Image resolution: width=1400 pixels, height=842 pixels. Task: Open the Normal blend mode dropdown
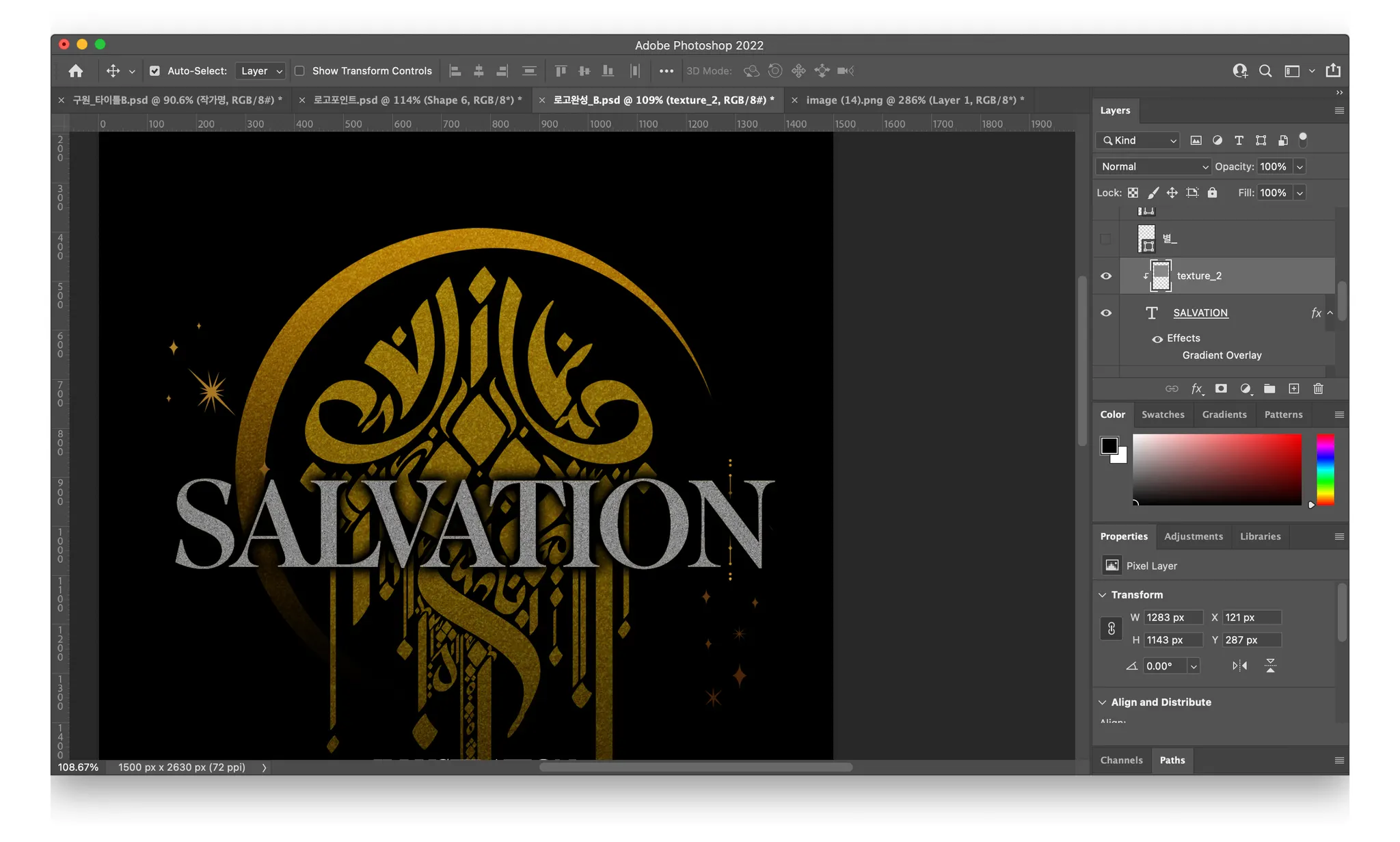1153,167
